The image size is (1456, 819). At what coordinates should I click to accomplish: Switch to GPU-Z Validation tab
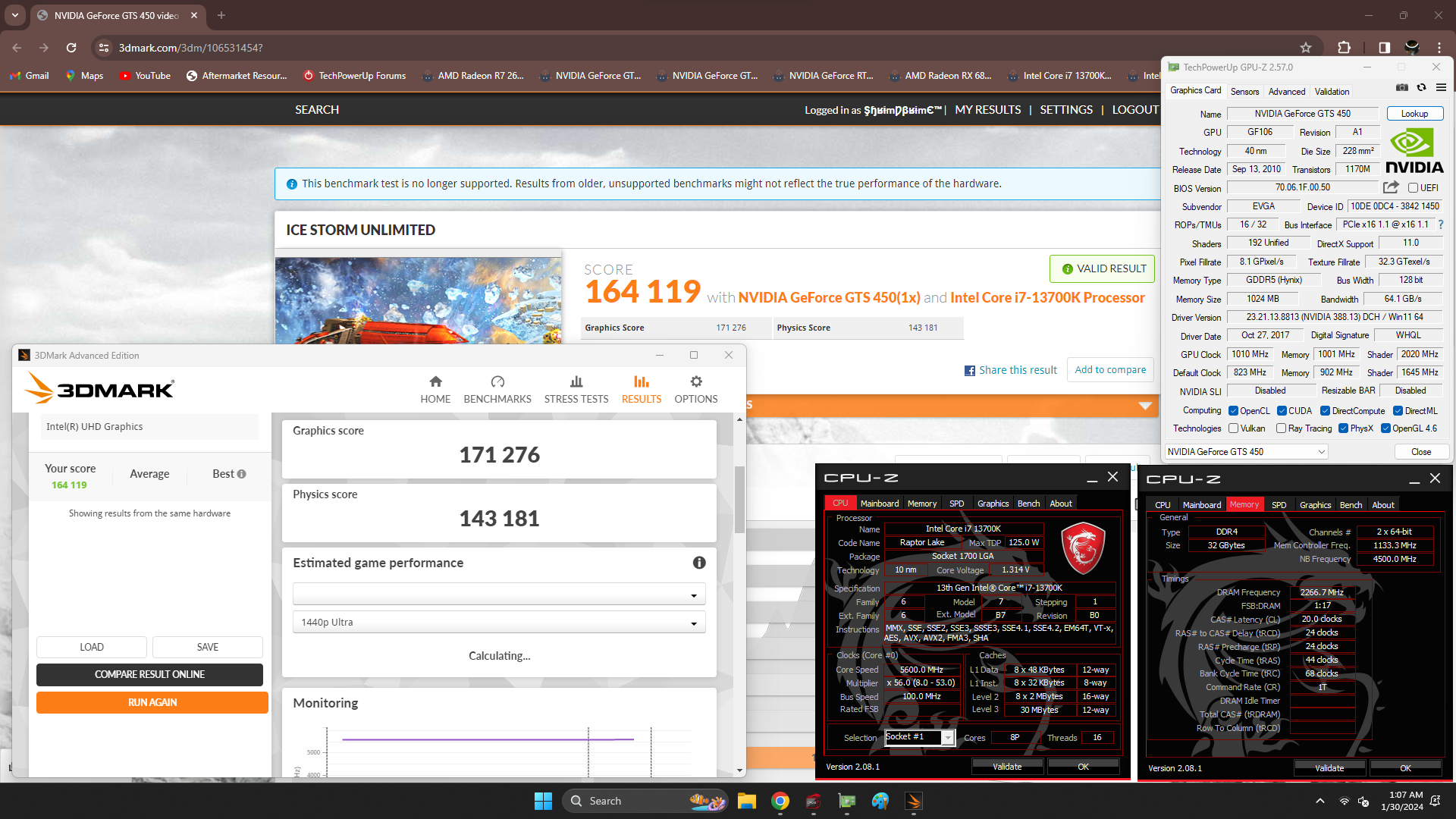pyautogui.click(x=1332, y=92)
